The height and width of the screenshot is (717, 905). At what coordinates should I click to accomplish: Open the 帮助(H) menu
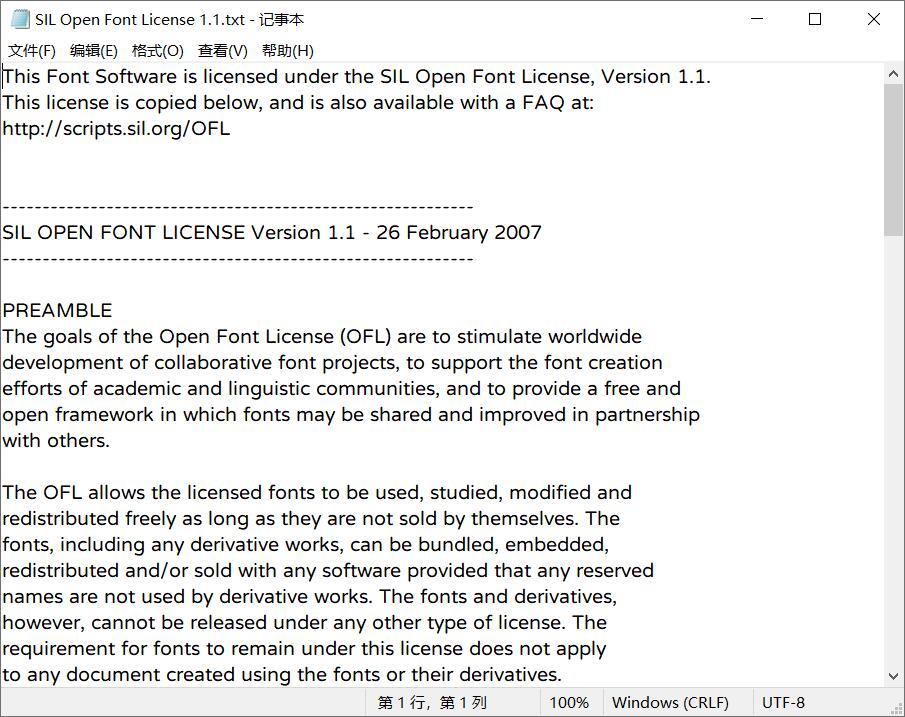coord(288,51)
